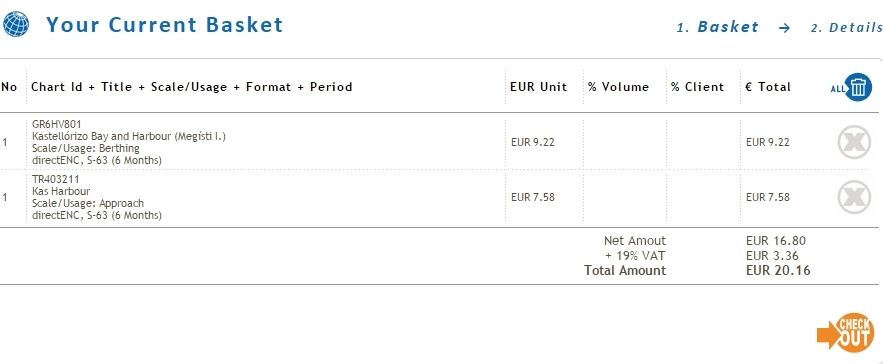This screenshot has width=883, height=364.
Task: Click the blue globe logo icon
Action: click(16, 25)
